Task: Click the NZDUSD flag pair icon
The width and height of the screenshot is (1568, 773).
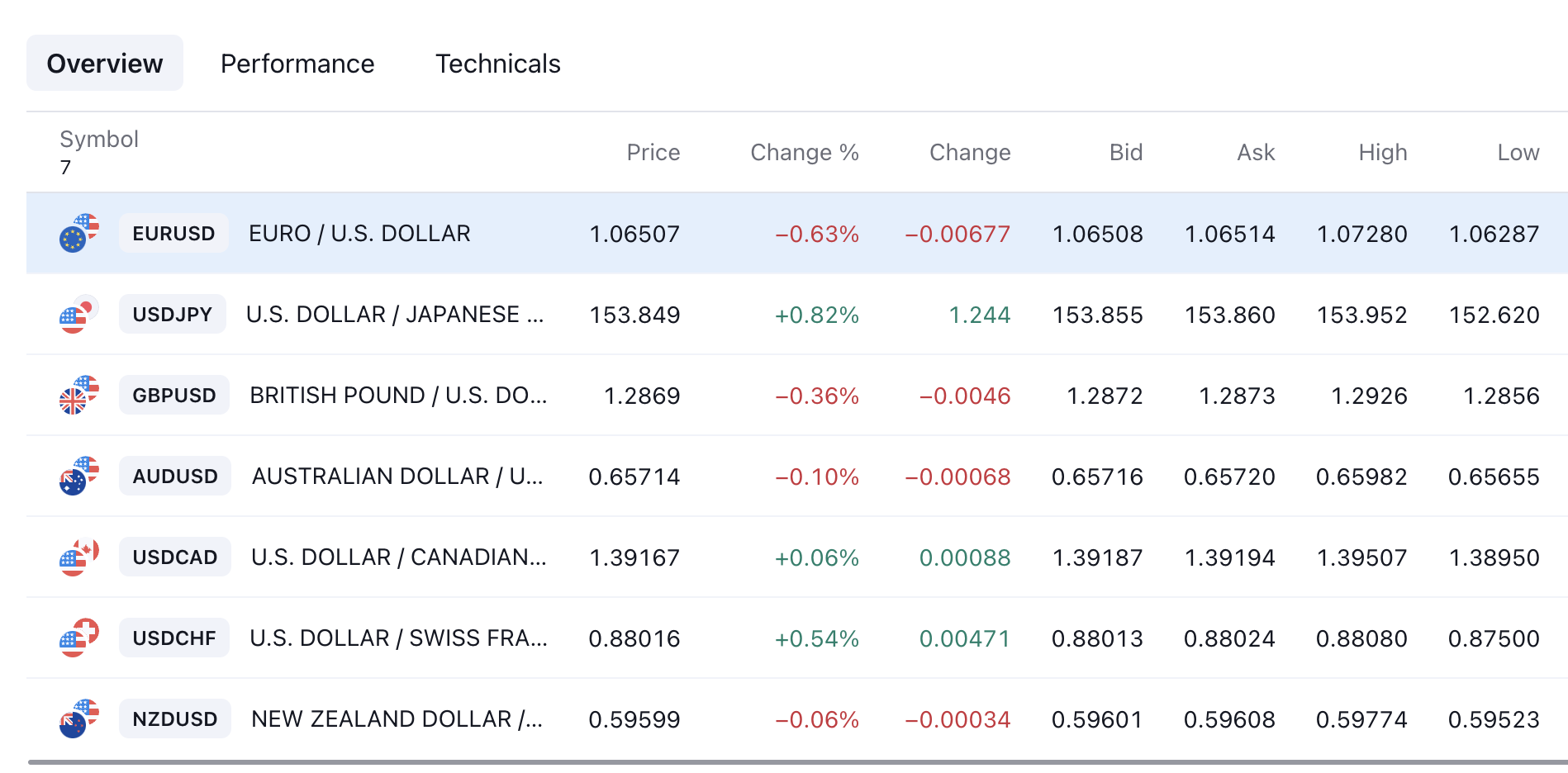Action: coord(79,718)
